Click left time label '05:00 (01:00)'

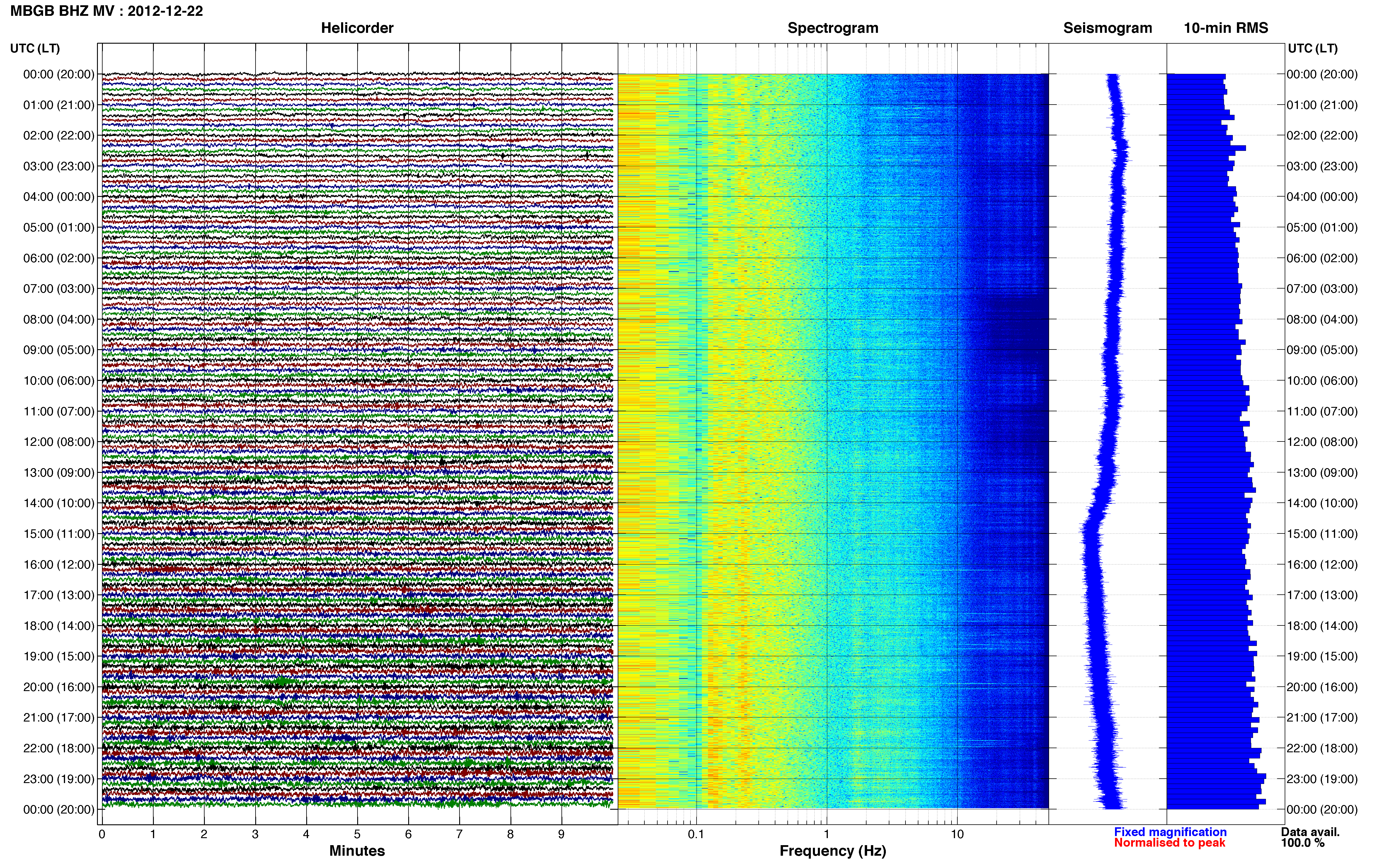pos(59,227)
